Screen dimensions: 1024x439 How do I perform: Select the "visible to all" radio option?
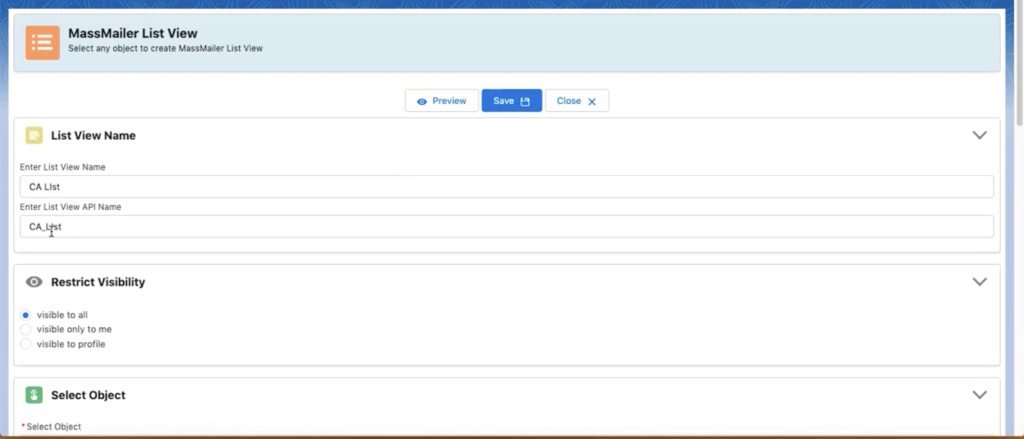point(26,314)
